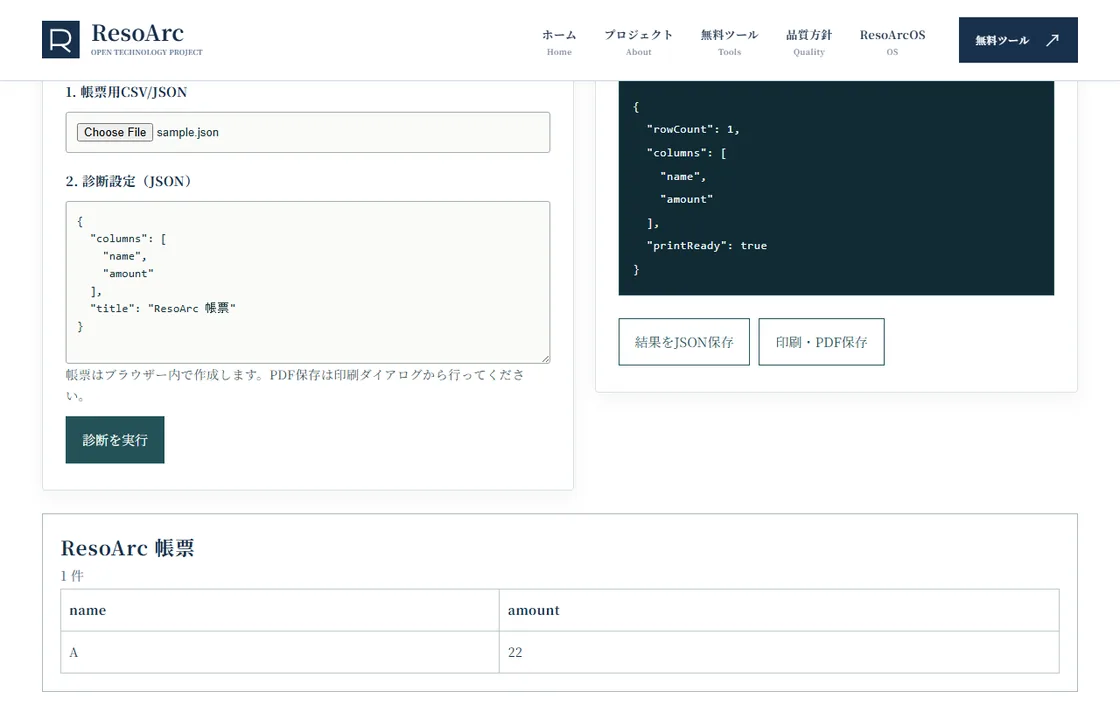Click the arrow icon in 無料ツール button
The width and height of the screenshot is (1120, 710).
point(1052,40)
